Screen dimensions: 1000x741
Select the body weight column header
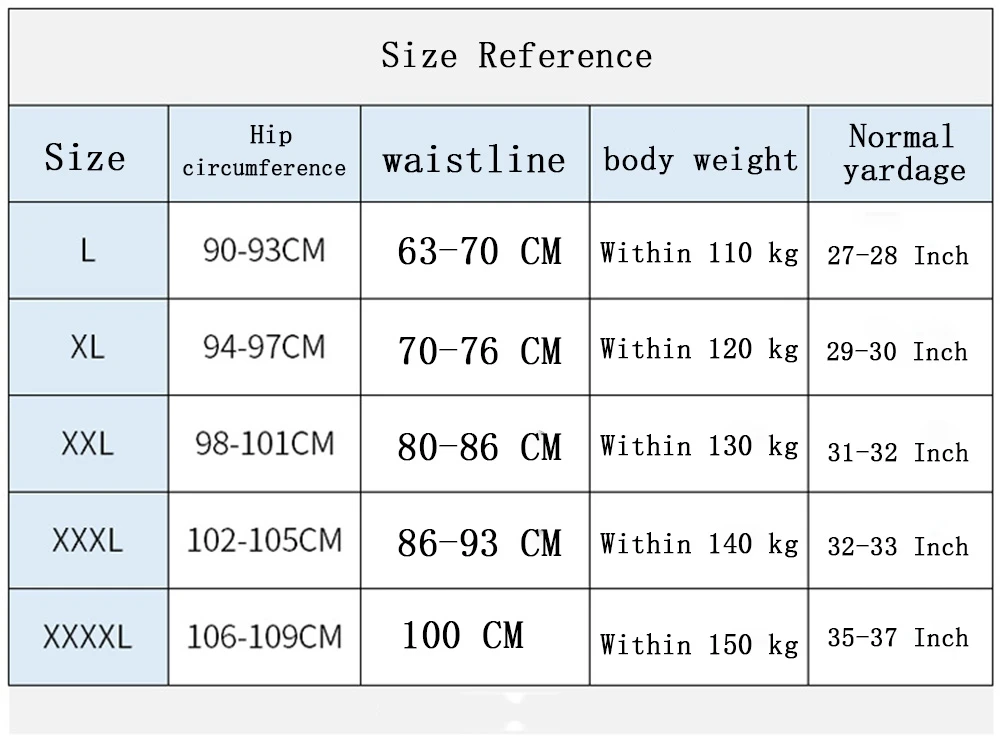700,160
